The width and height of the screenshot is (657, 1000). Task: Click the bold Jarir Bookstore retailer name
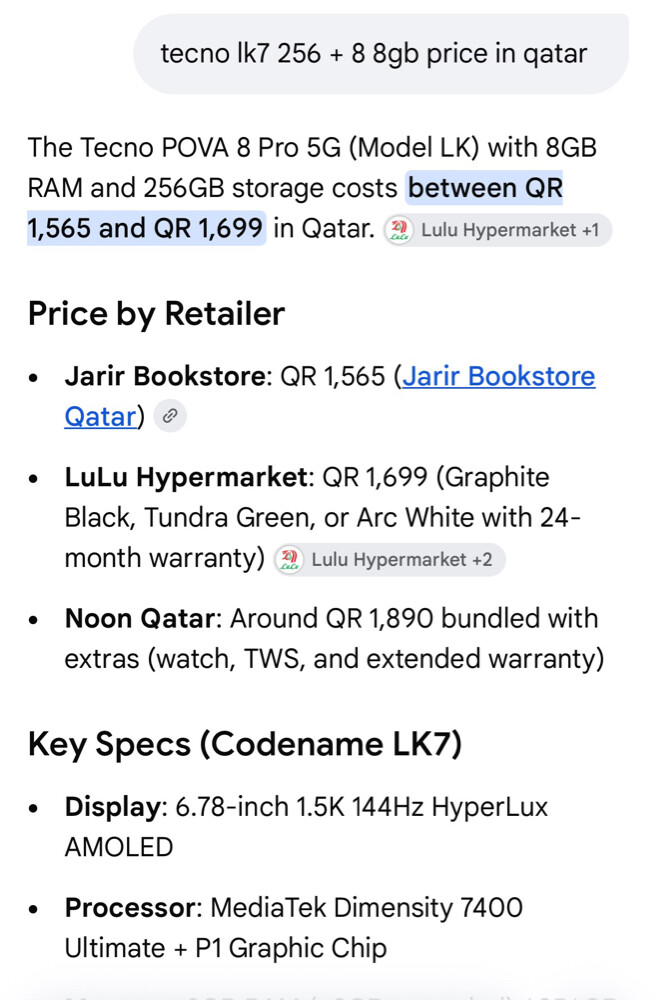(x=165, y=376)
